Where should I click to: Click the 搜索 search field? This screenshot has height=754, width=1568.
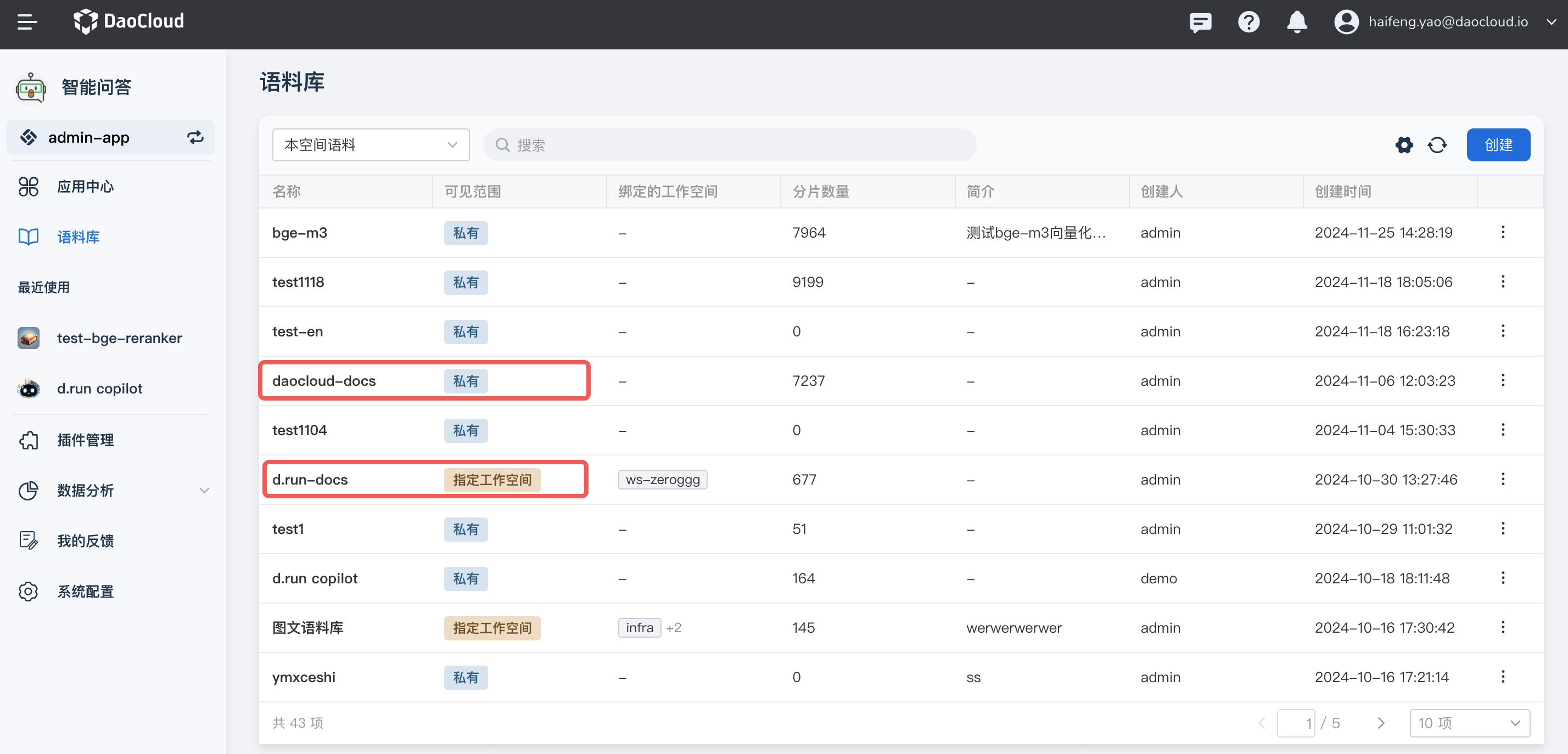[x=730, y=145]
